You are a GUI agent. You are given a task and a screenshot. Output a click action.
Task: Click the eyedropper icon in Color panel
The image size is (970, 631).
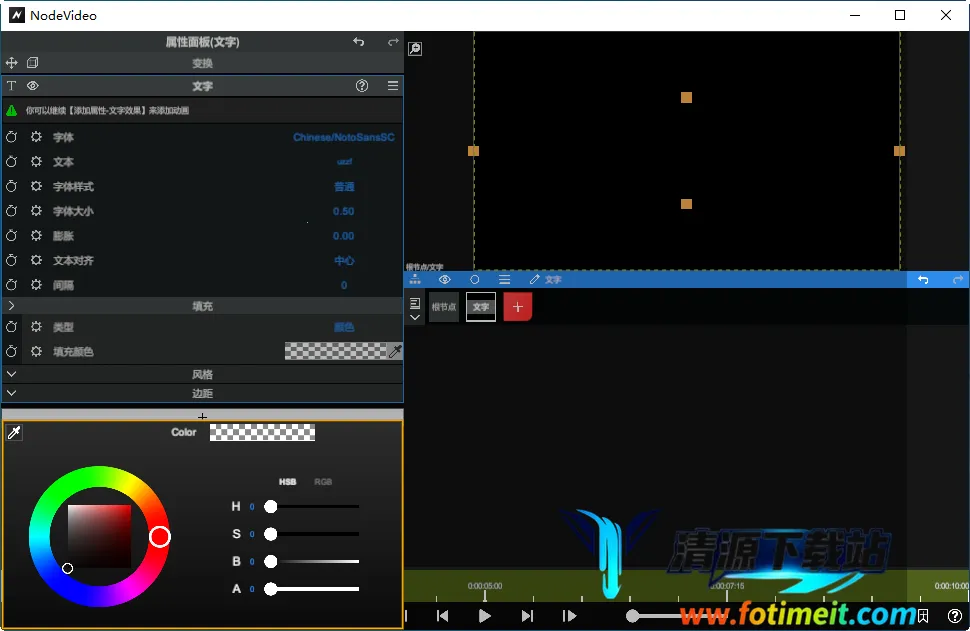(x=14, y=432)
